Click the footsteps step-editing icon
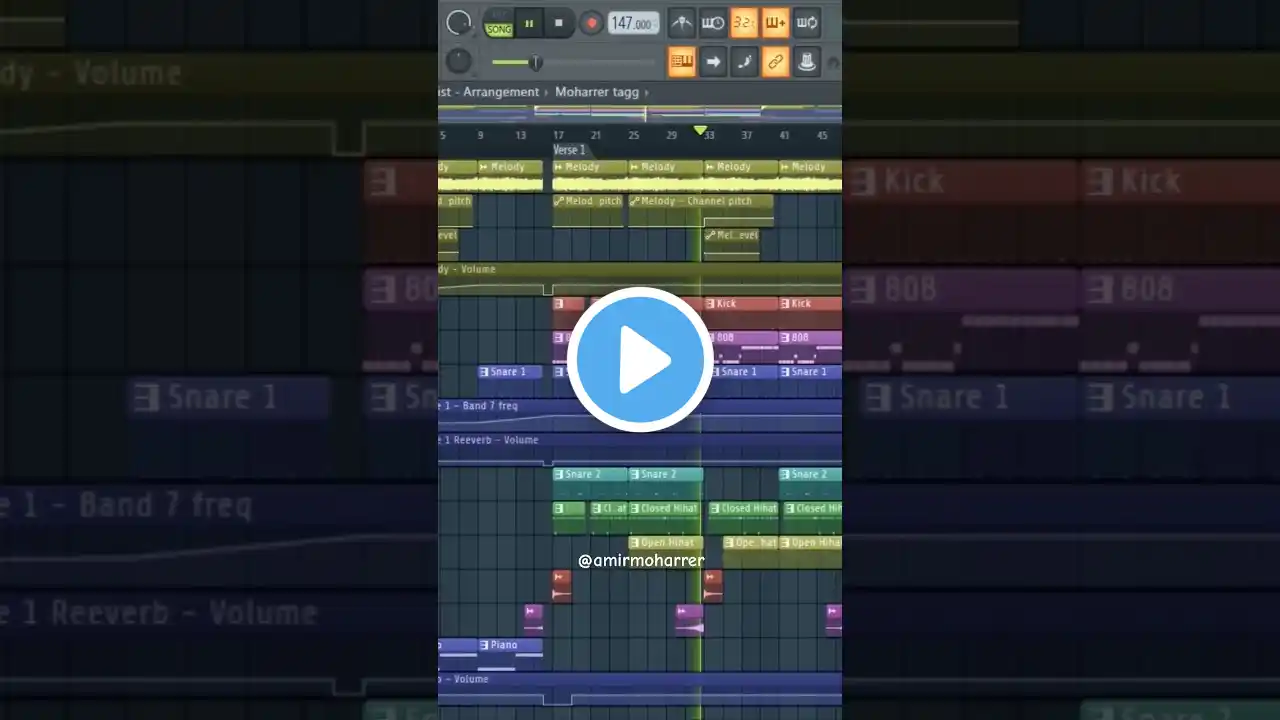 tap(744, 62)
